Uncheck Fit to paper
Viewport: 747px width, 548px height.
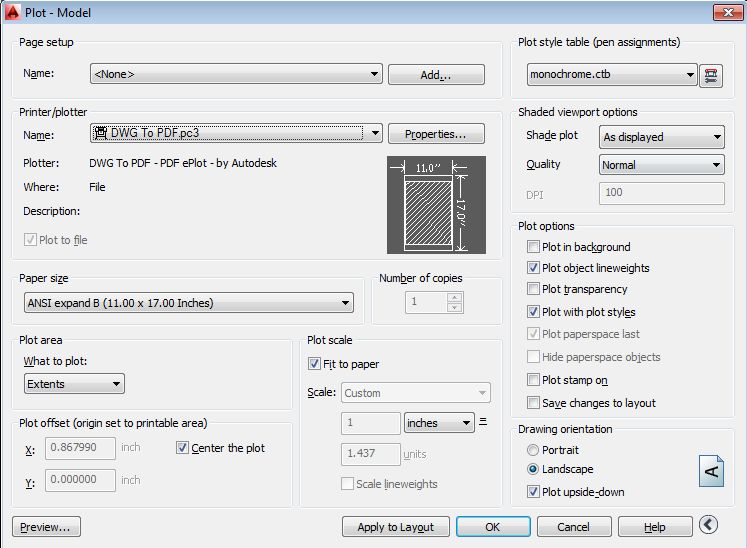pyautogui.click(x=314, y=364)
